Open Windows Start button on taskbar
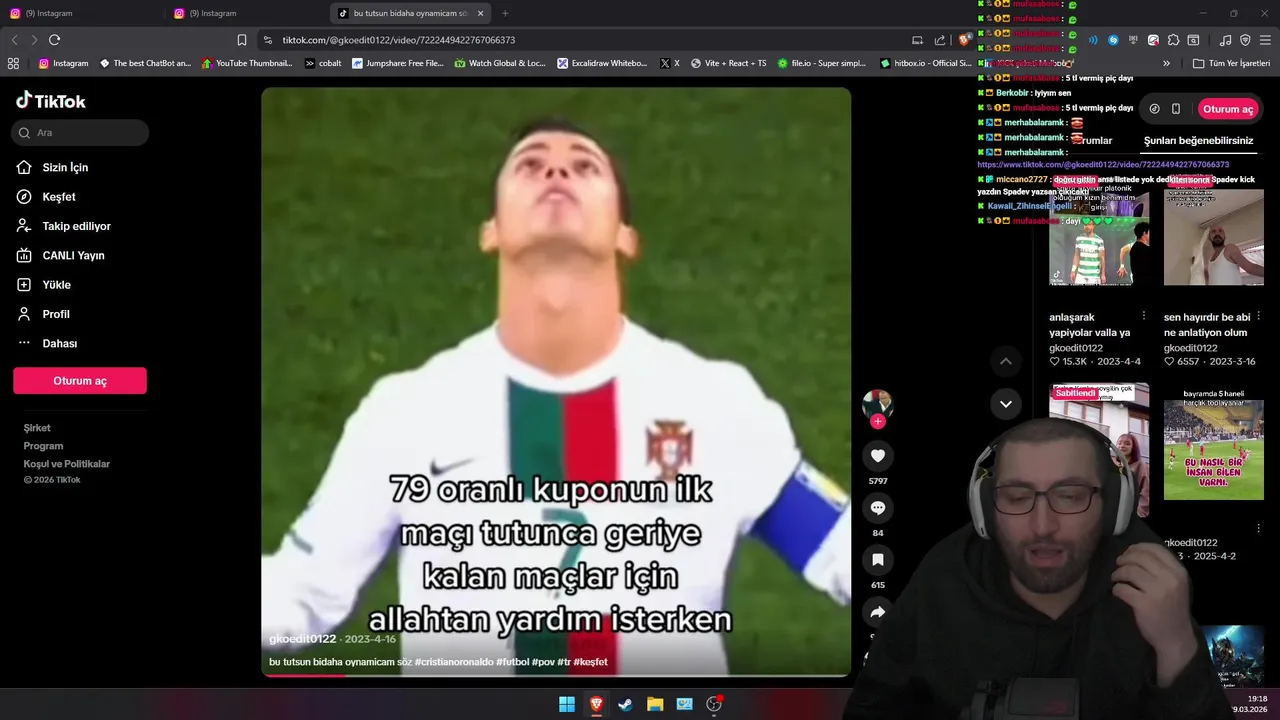1280x720 pixels. [567, 704]
